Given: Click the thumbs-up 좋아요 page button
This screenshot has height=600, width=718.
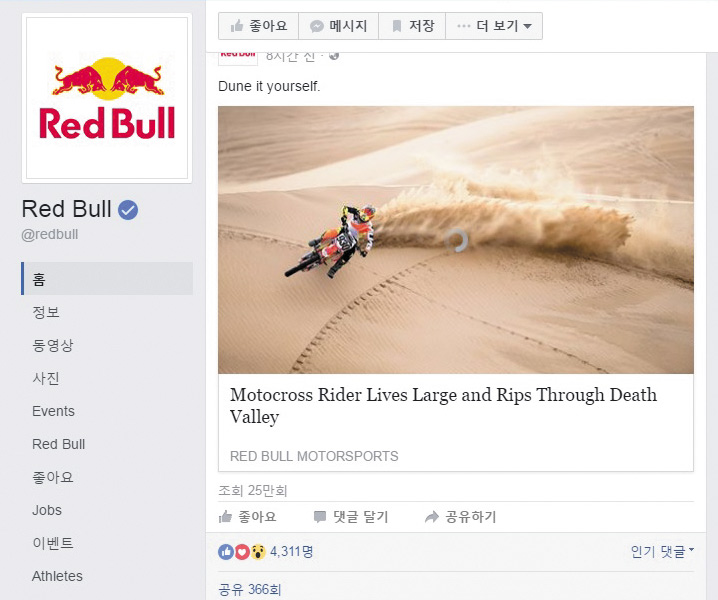Looking at the screenshot, I should click(258, 26).
